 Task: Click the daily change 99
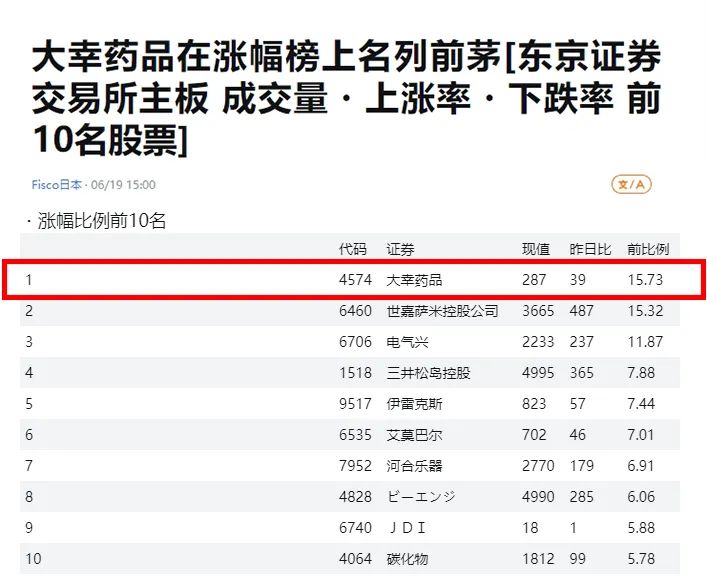[x=578, y=559]
